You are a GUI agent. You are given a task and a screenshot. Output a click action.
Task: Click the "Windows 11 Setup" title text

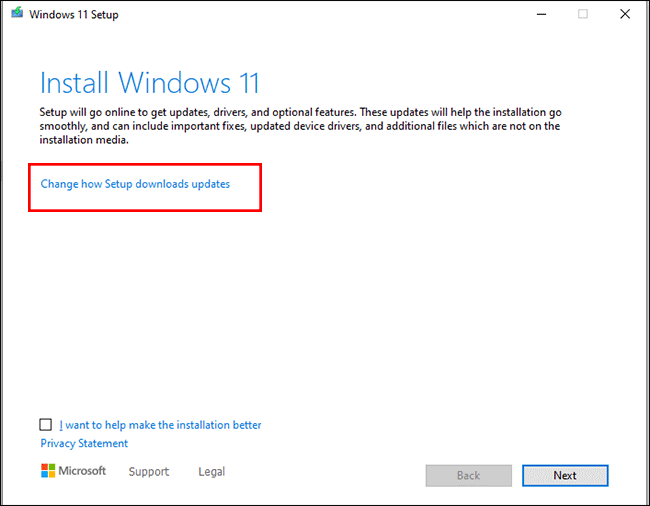point(73,14)
